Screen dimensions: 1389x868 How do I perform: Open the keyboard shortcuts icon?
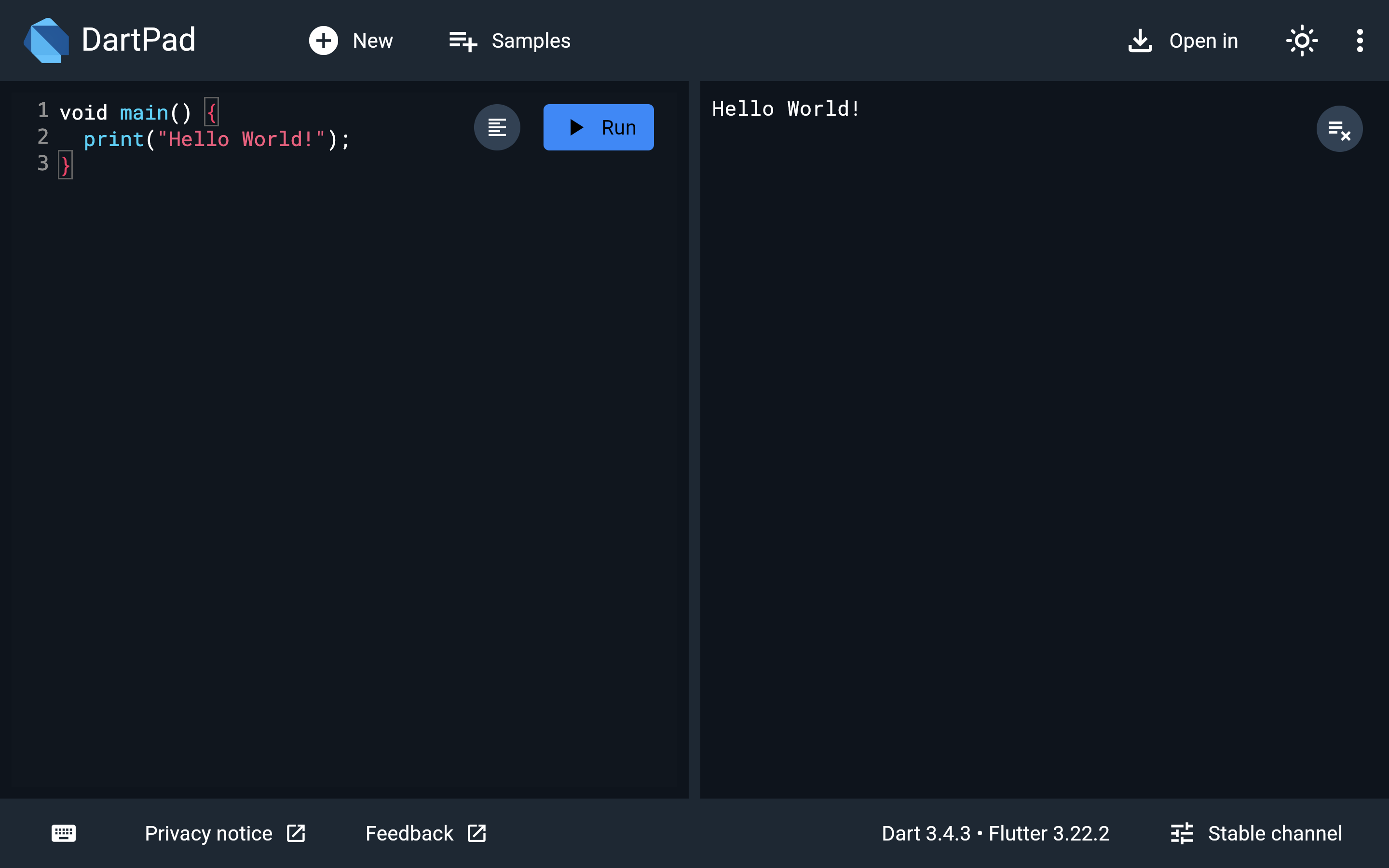coord(63,833)
